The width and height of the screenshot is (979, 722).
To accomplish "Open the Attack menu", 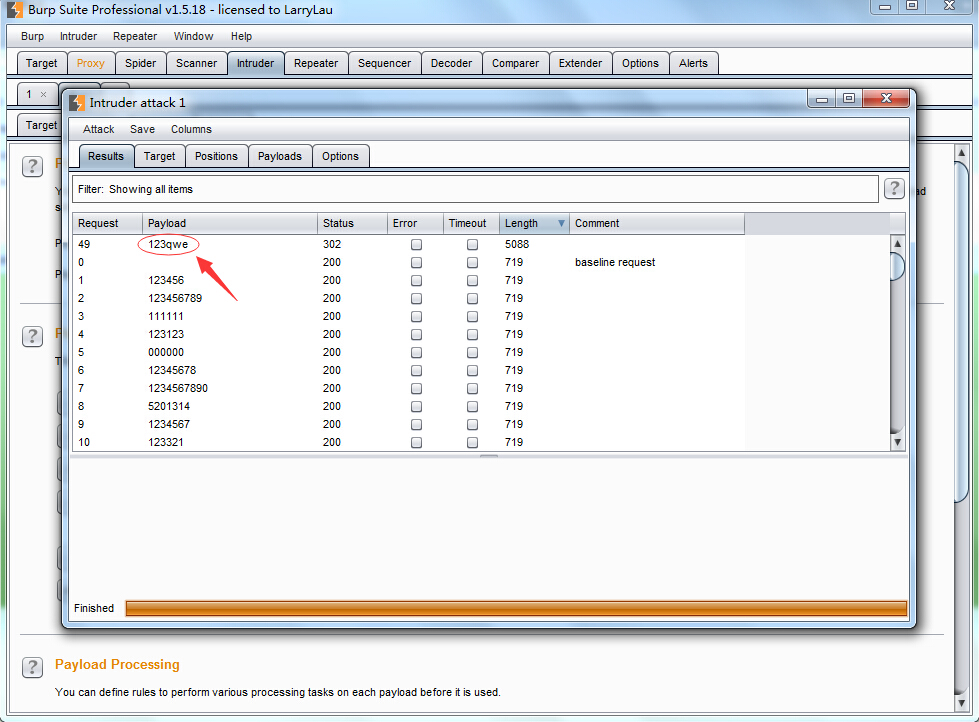I will point(99,129).
